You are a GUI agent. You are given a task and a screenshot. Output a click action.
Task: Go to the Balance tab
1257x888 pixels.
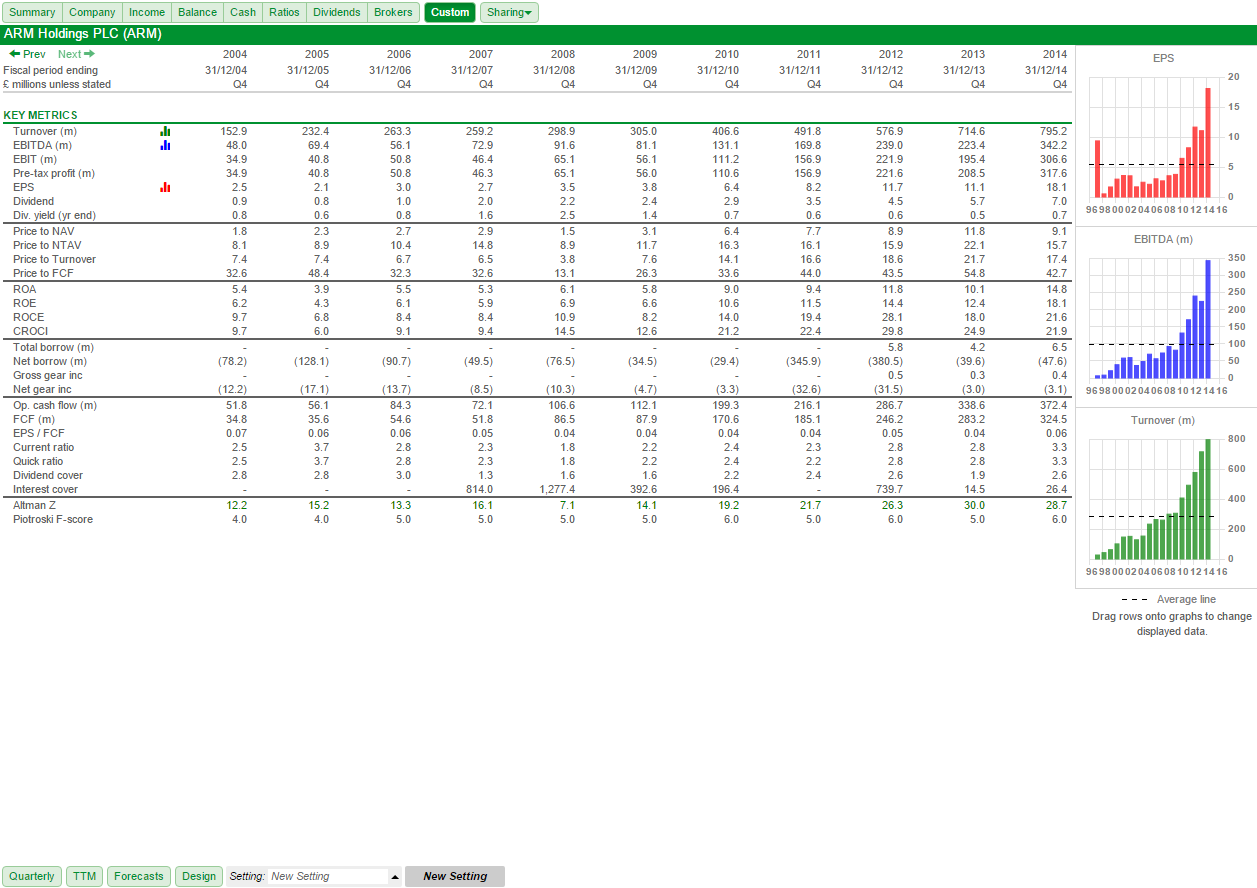click(197, 12)
